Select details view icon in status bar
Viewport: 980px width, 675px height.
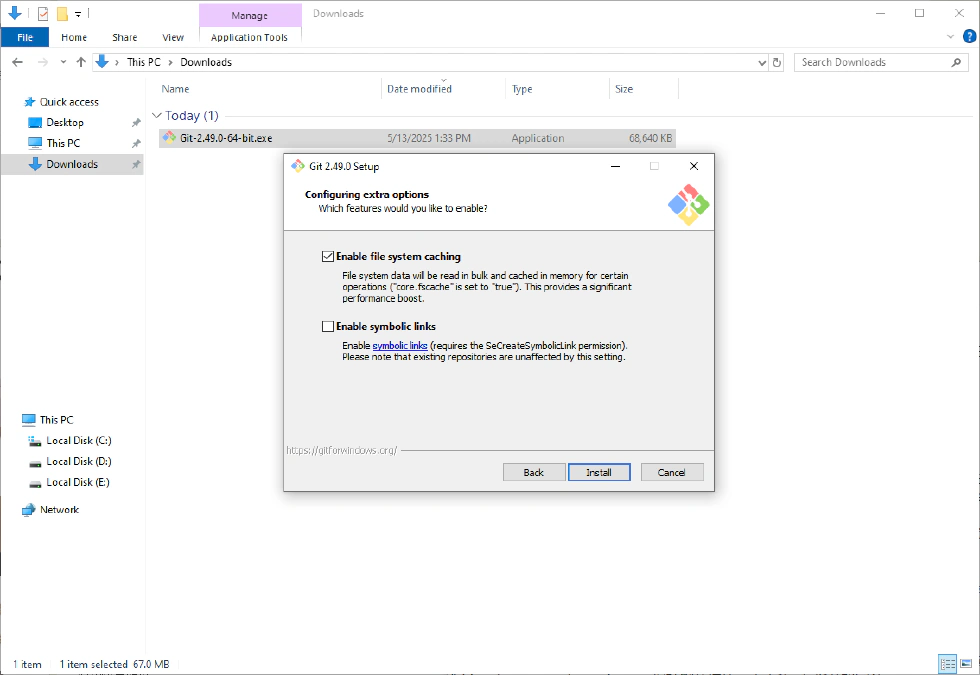947,664
